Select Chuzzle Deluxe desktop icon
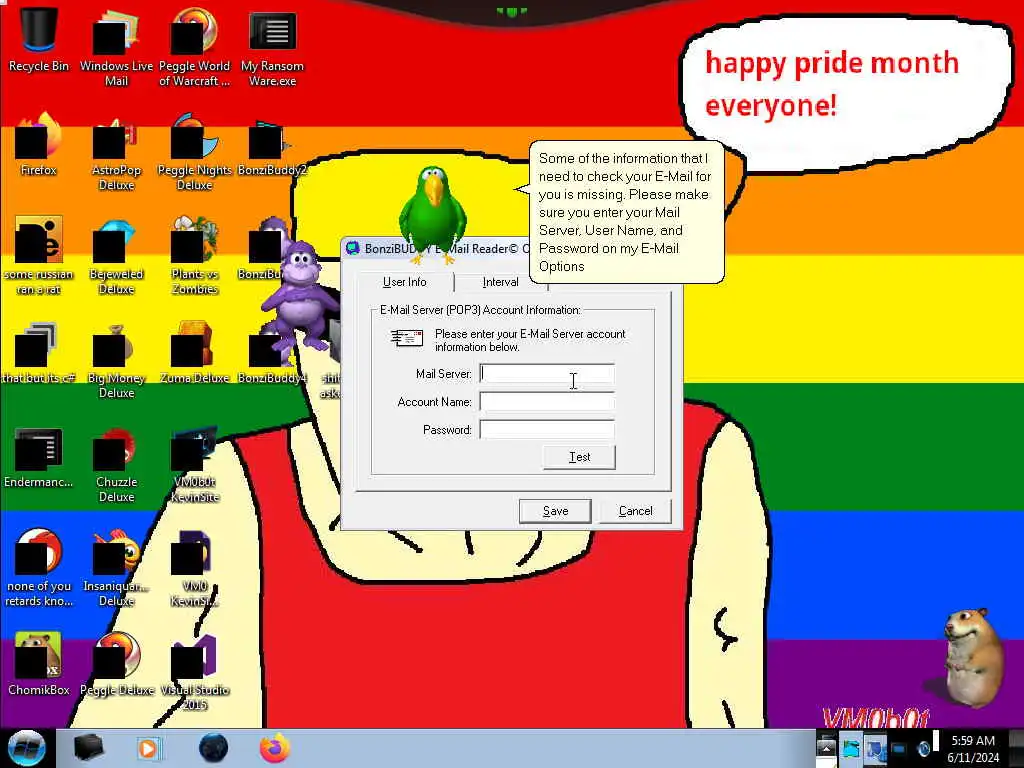Image resolution: width=1024 pixels, height=768 pixels. [116, 464]
